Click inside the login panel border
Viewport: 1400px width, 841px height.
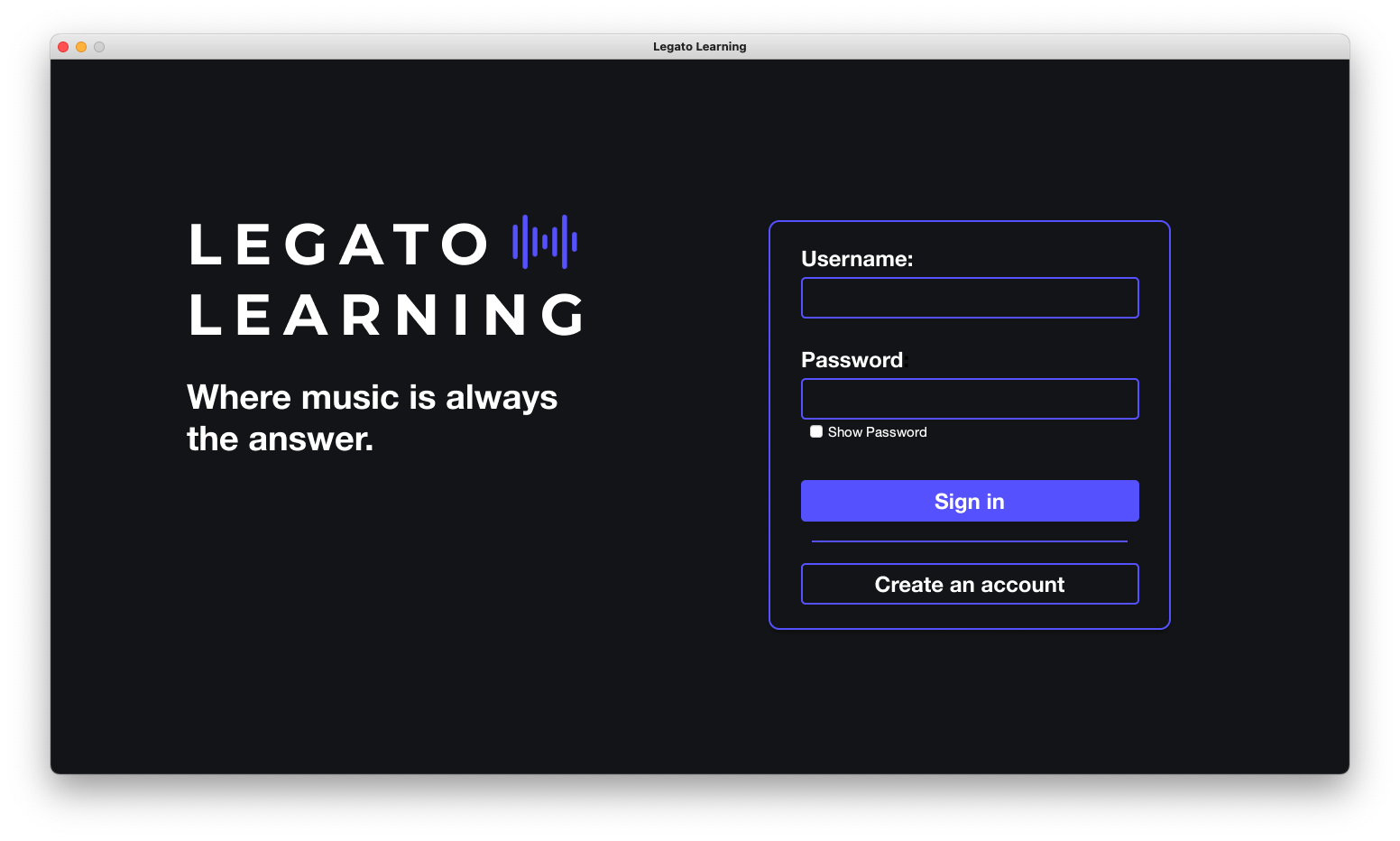tap(969, 460)
